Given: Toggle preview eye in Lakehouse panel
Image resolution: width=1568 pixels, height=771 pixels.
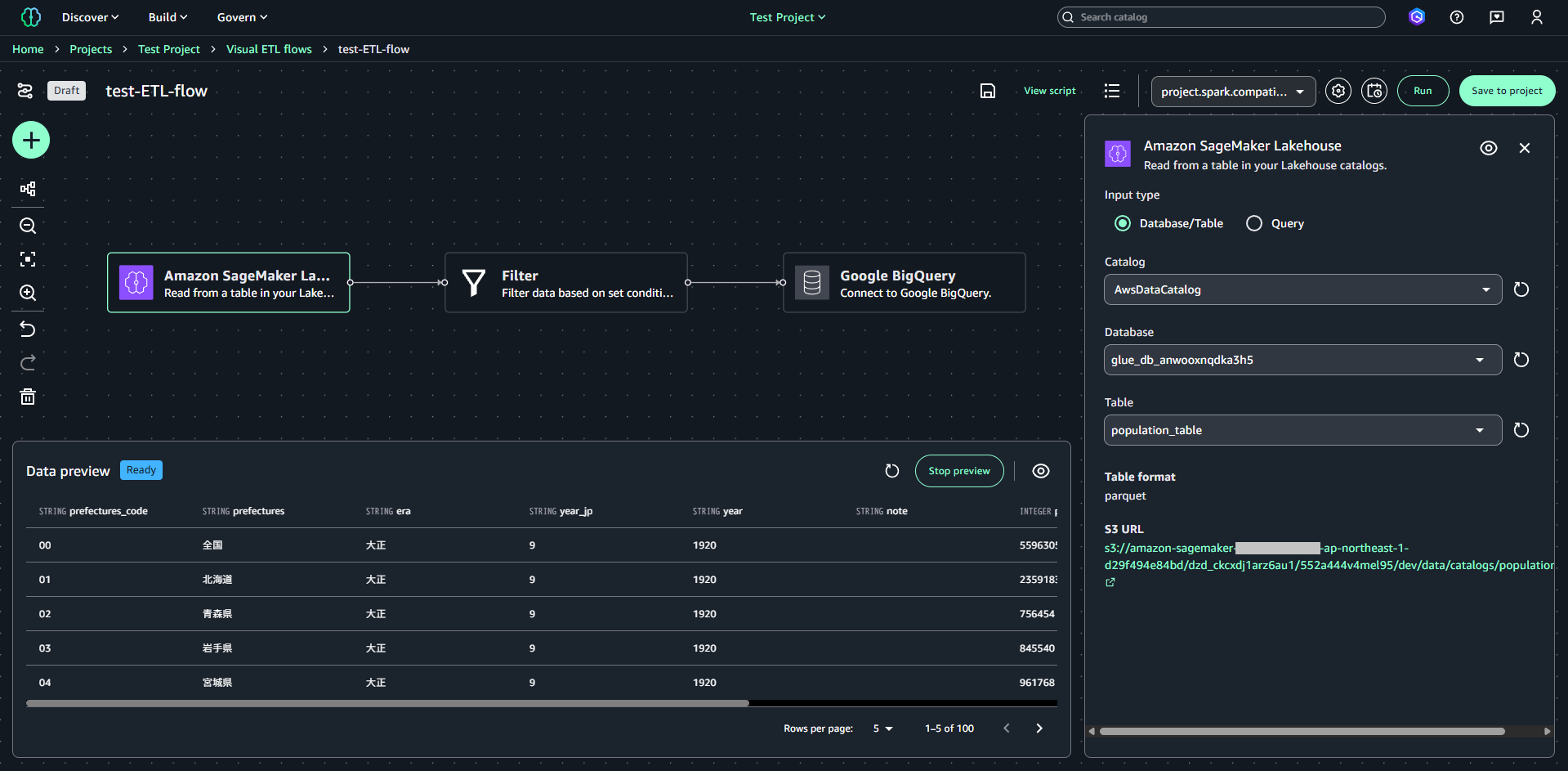Looking at the screenshot, I should [x=1489, y=148].
